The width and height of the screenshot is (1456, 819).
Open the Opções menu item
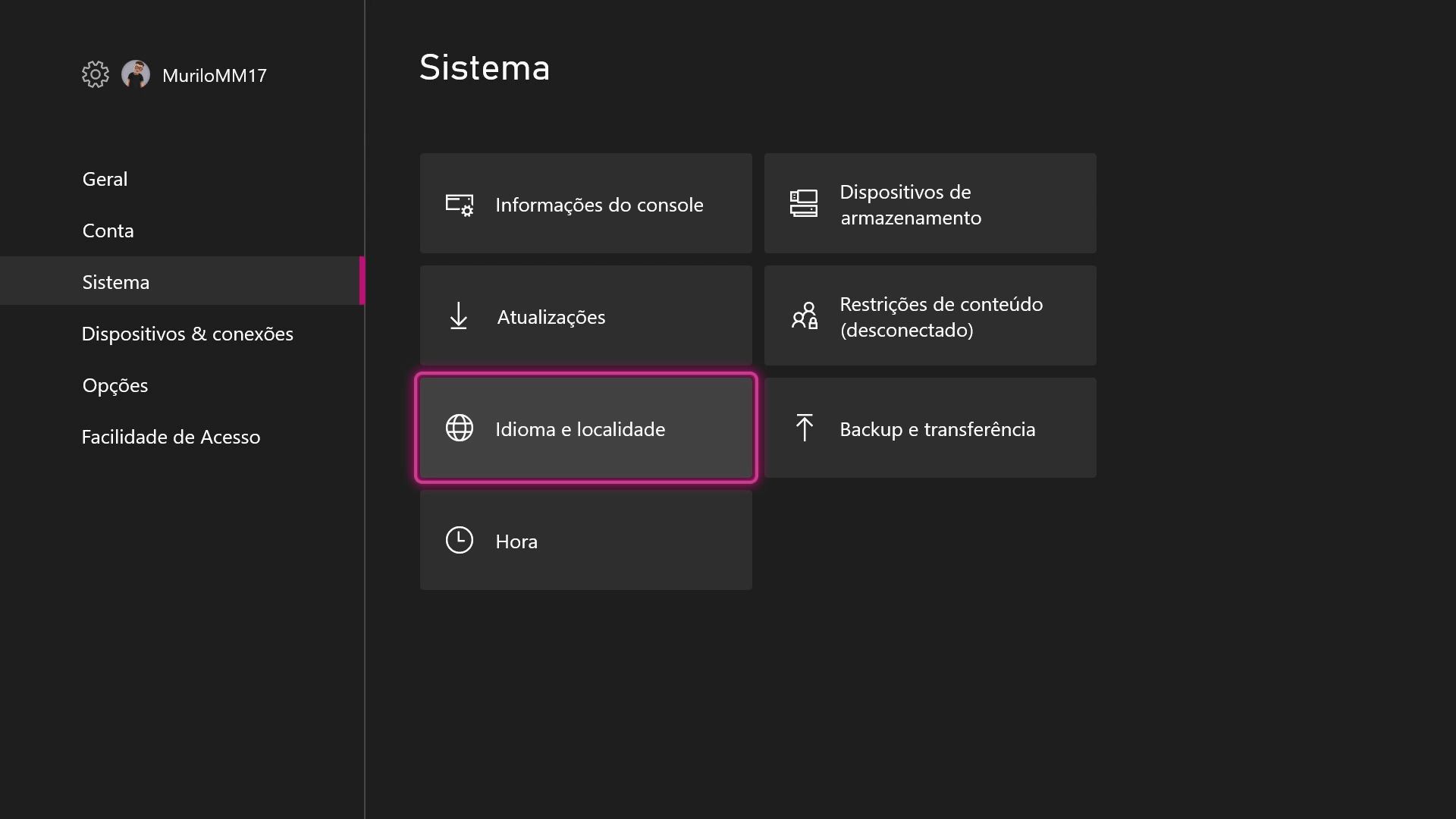(115, 385)
